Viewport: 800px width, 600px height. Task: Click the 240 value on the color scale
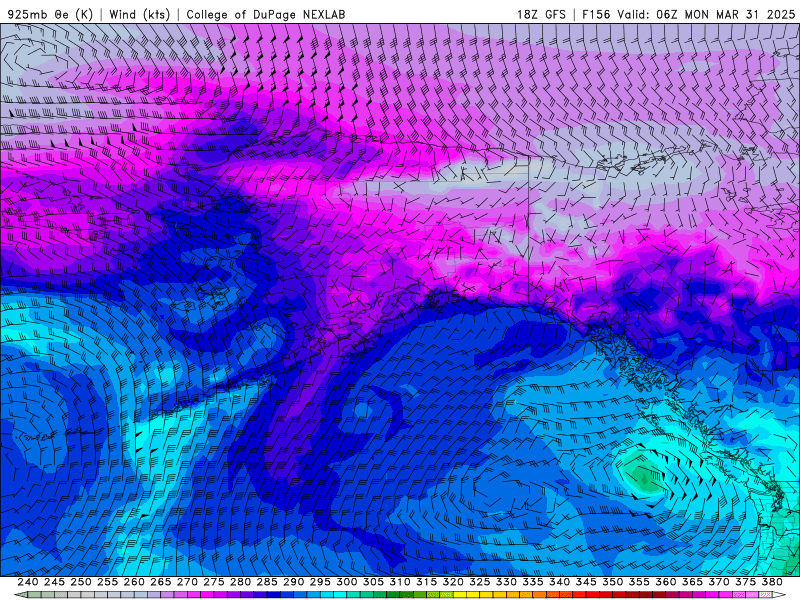pos(28,582)
